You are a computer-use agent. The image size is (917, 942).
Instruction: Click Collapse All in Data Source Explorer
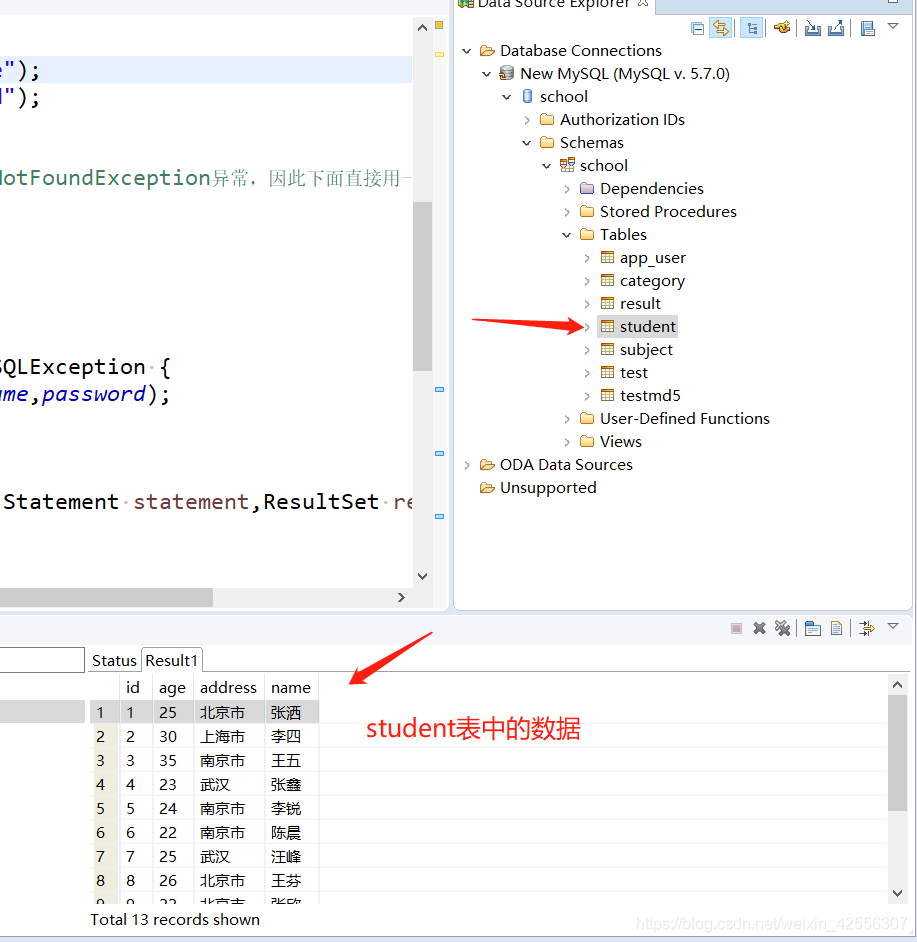click(697, 28)
